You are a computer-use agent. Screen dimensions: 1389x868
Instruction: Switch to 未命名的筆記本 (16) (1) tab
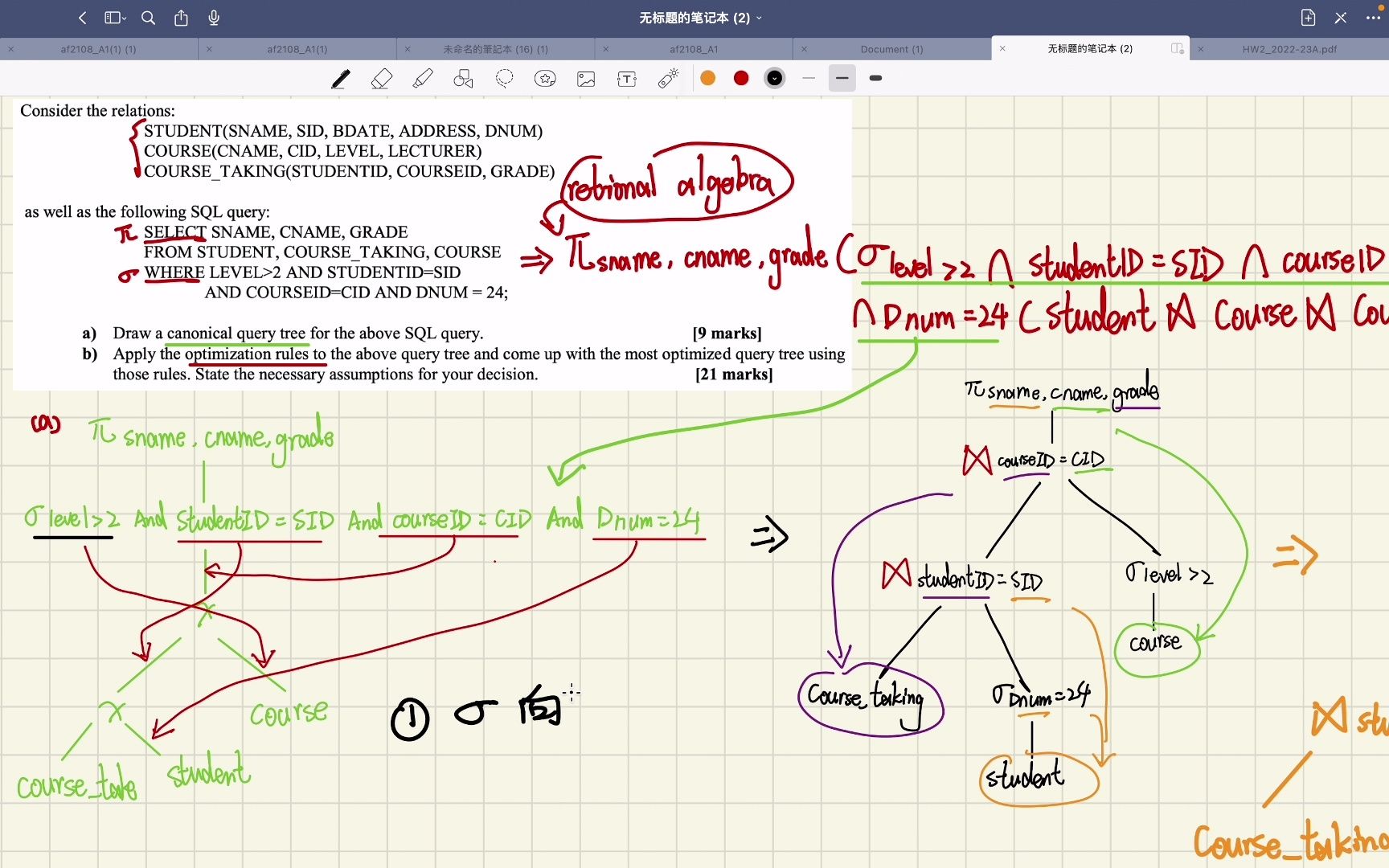pos(496,49)
